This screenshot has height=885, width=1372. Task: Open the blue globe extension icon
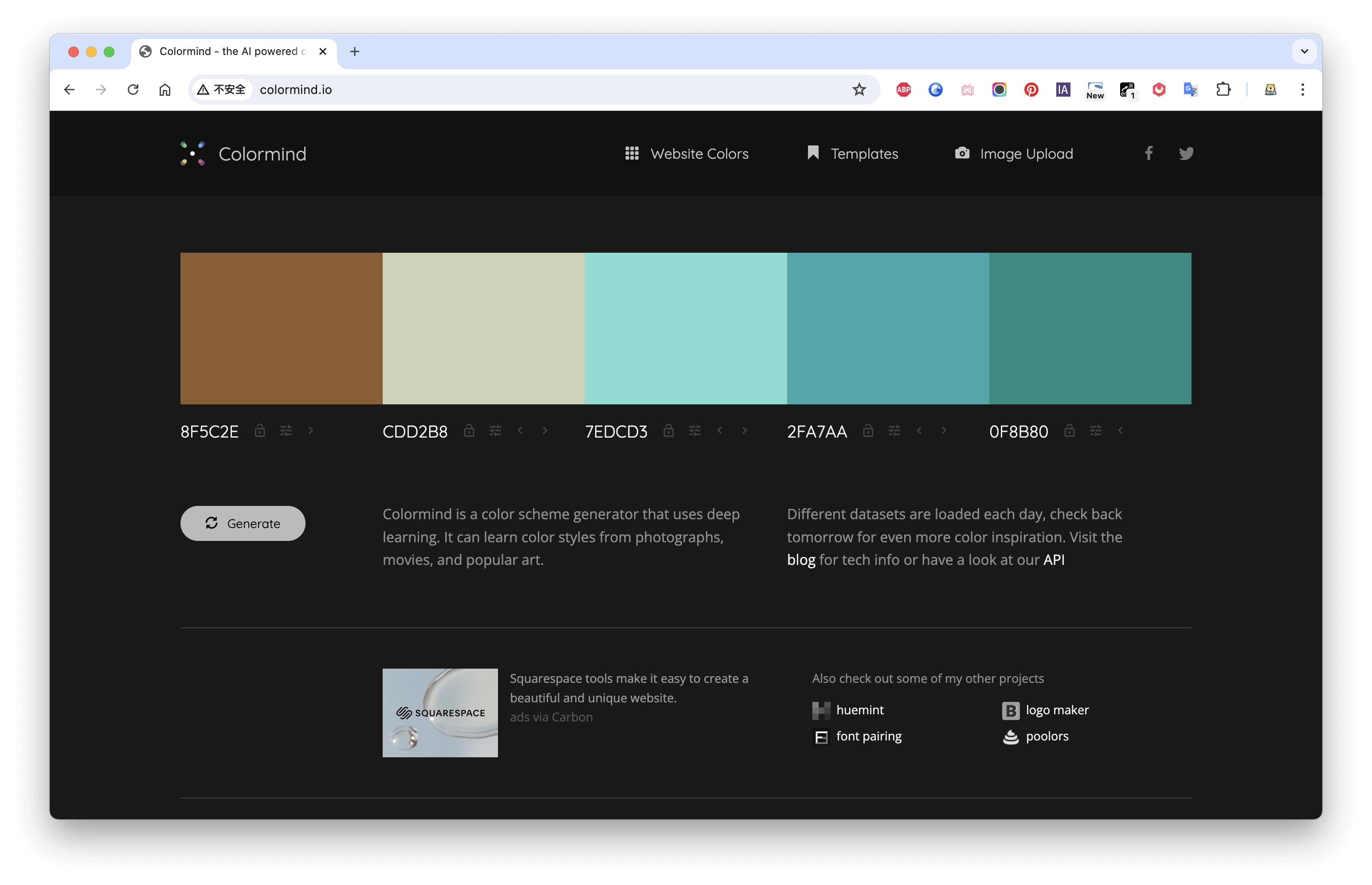935,90
